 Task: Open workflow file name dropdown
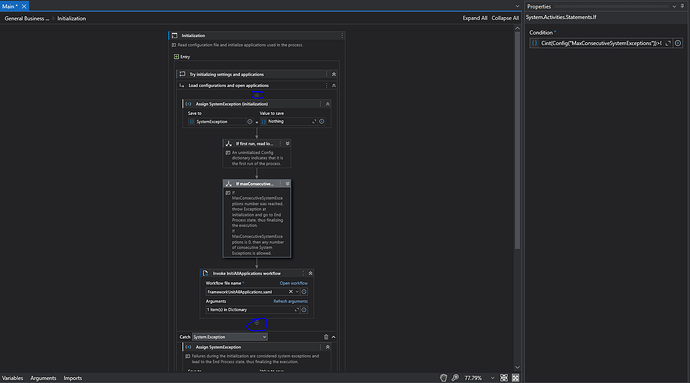(297, 291)
